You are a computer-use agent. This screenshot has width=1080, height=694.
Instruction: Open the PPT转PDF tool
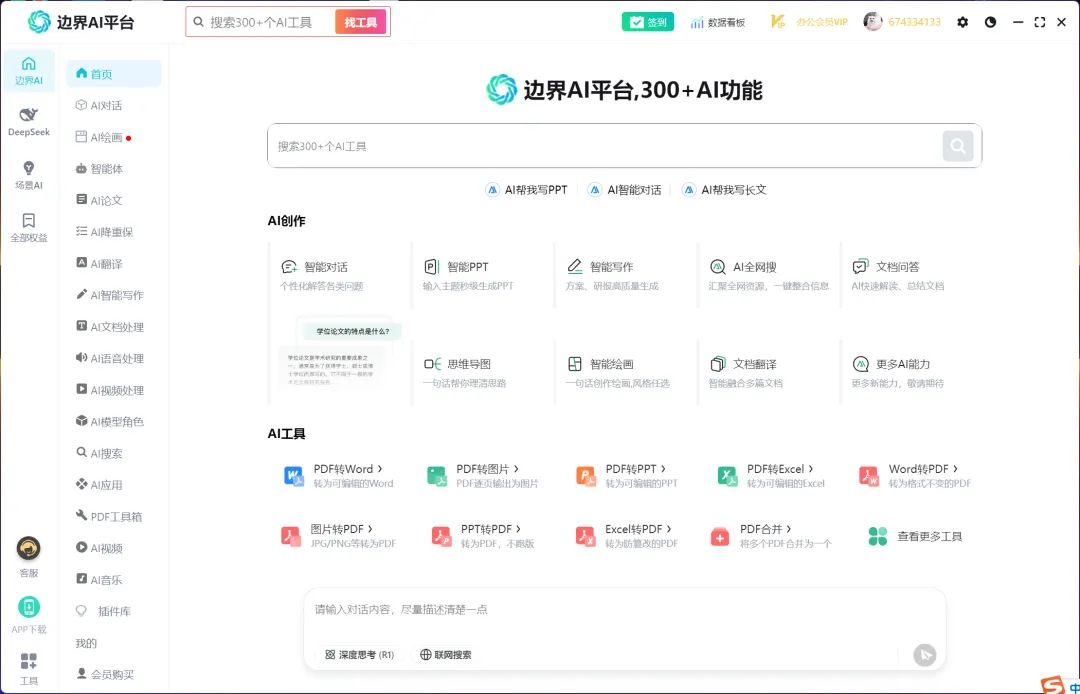(x=482, y=536)
